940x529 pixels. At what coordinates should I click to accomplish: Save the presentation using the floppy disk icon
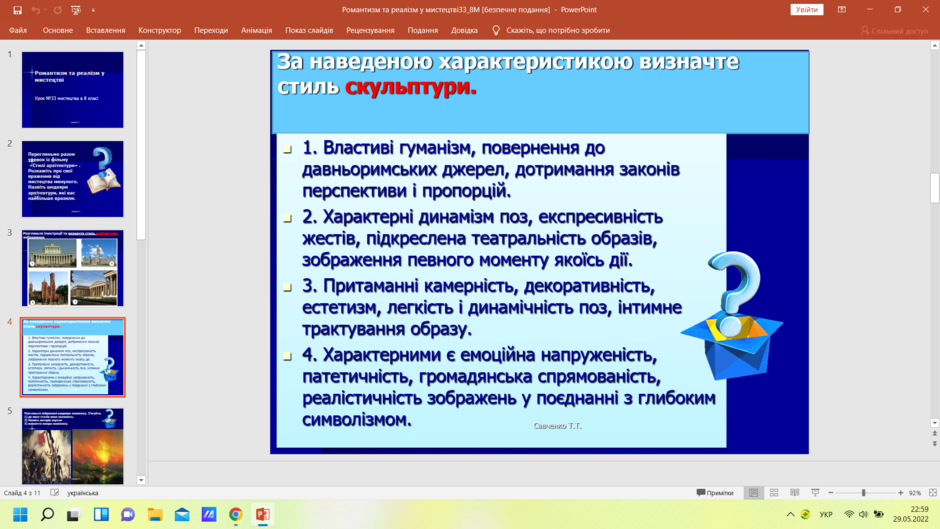(x=17, y=10)
